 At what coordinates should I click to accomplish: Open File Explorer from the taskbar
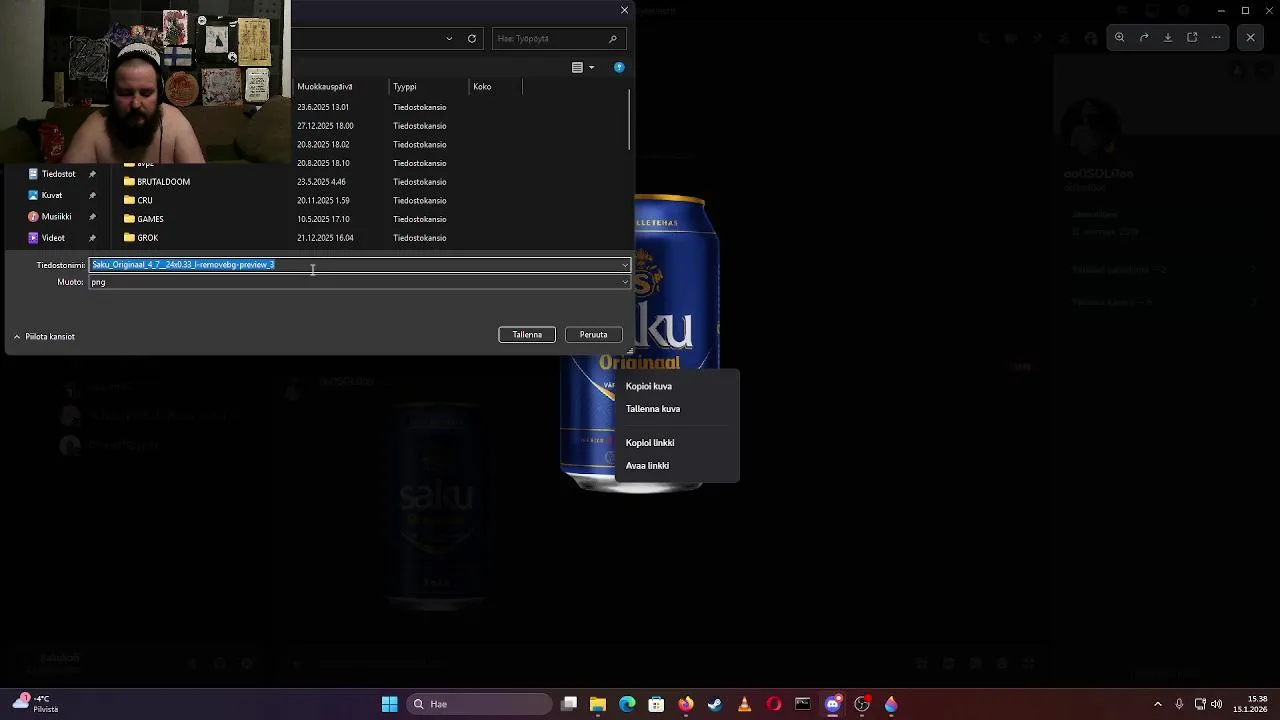tap(598, 704)
